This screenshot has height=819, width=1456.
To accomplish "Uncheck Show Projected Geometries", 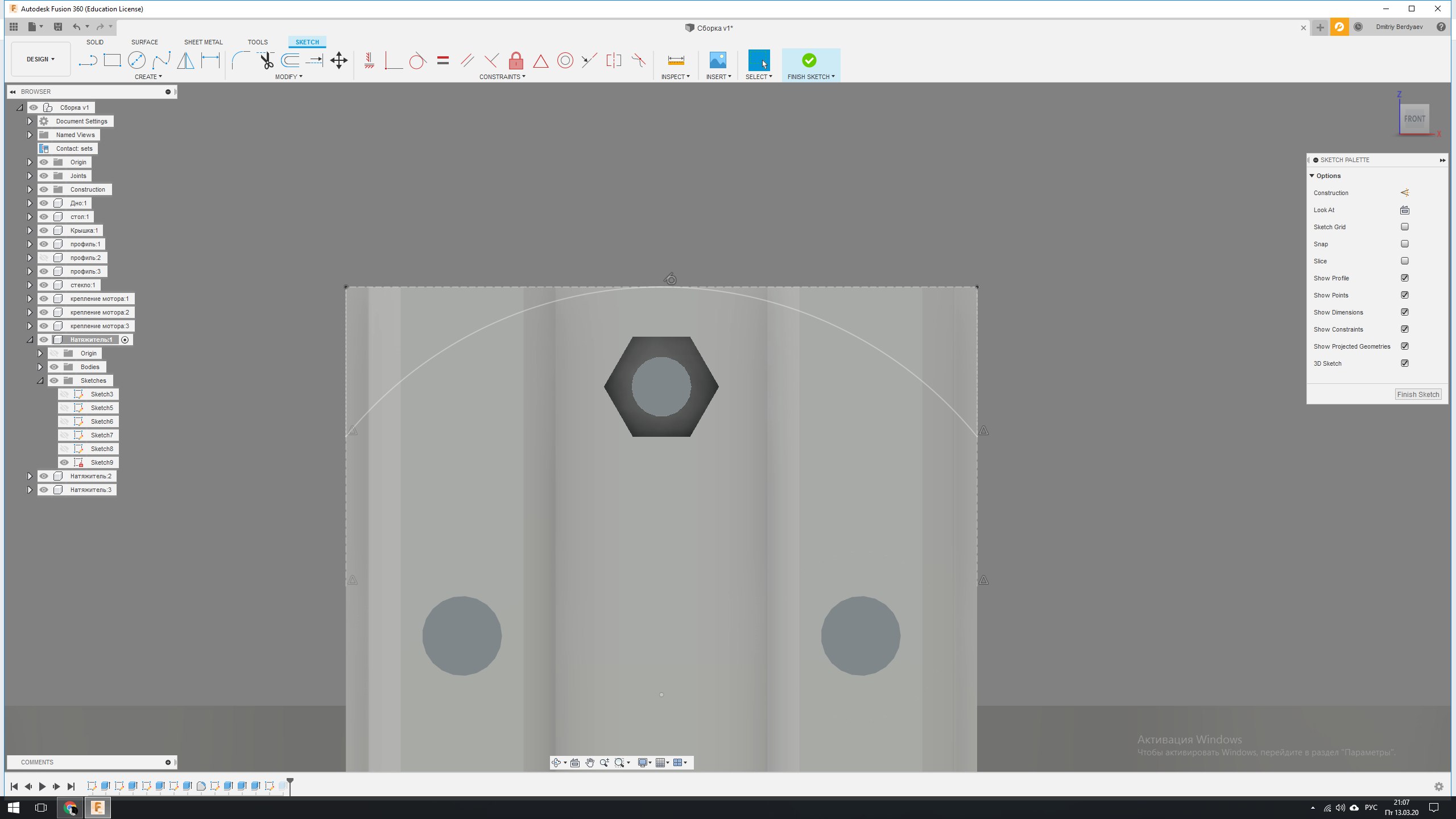I will (x=1405, y=346).
